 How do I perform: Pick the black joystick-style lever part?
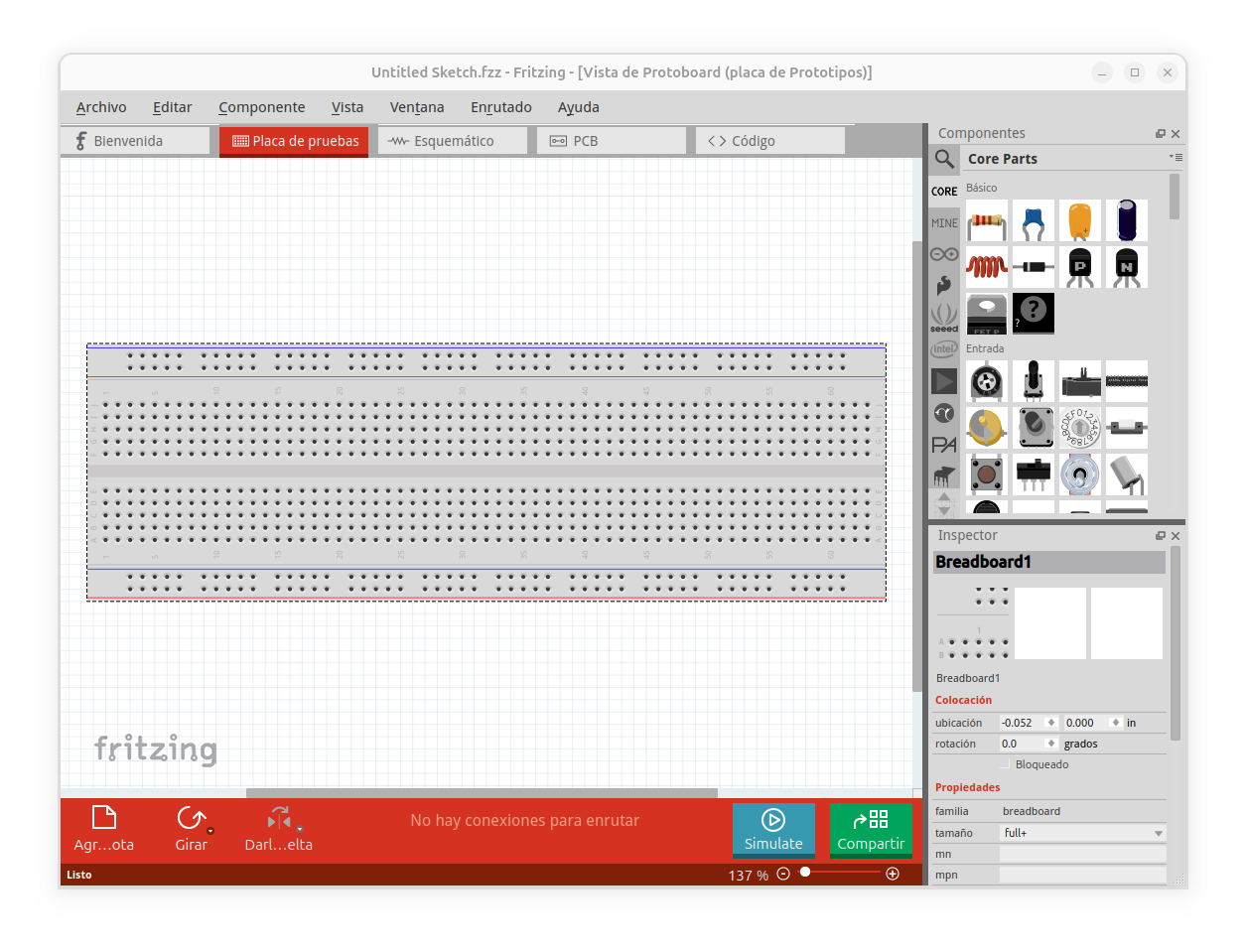click(1033, 381)
